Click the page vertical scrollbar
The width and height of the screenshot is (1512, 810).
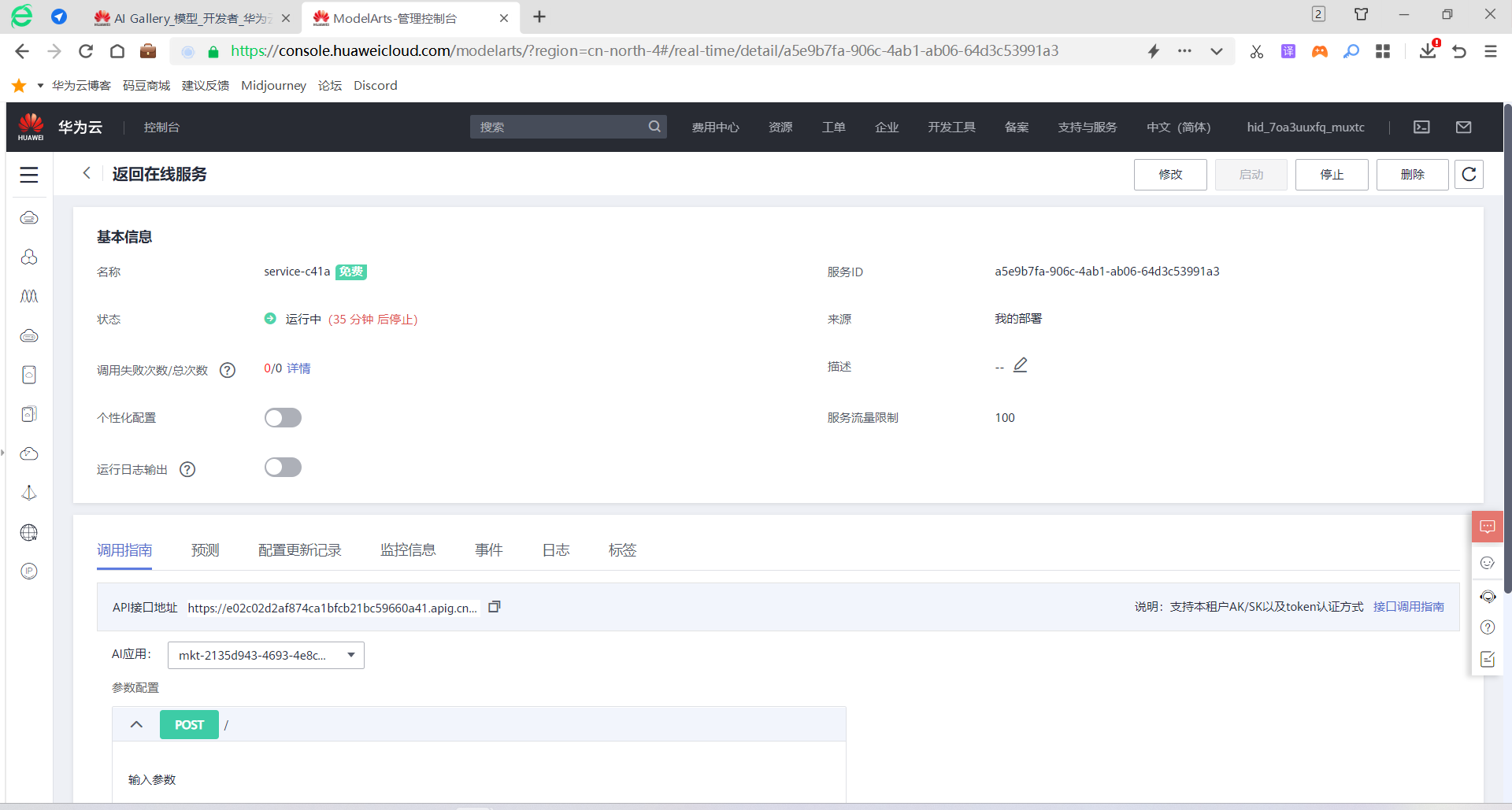tap(1507, 348)
